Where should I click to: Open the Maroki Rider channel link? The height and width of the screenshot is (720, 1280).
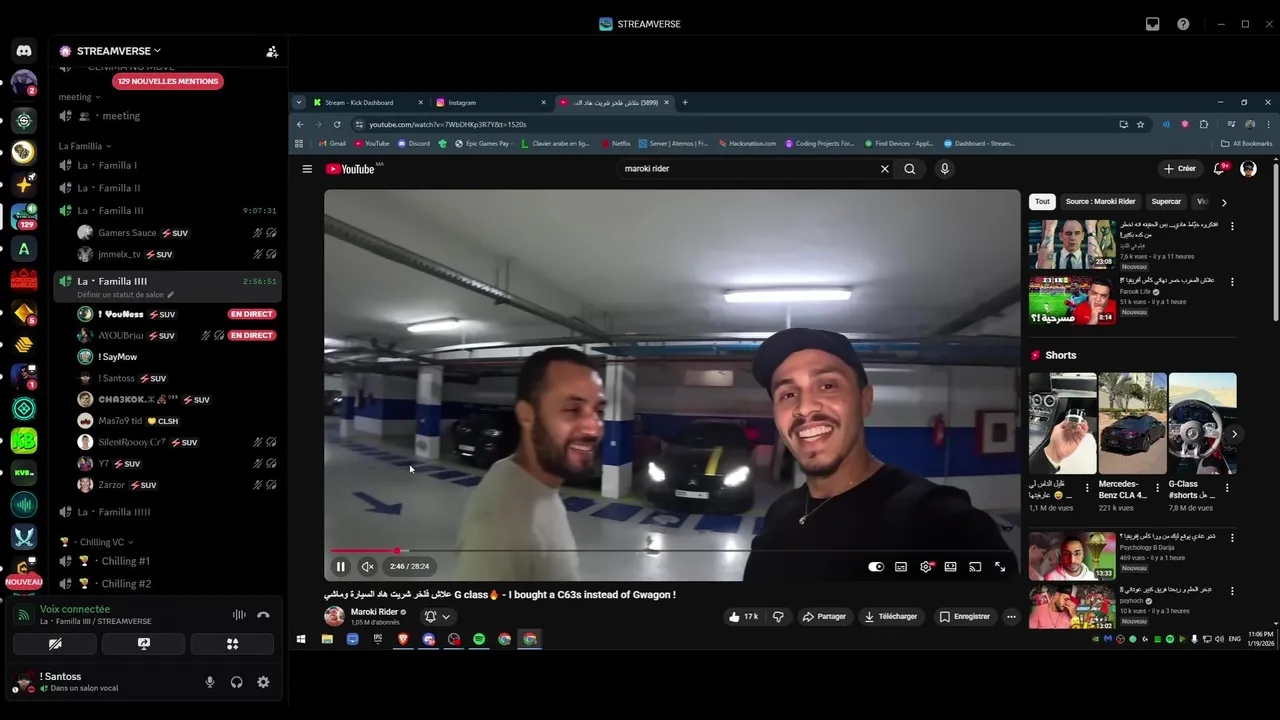pyautogui.click(x=374, y=612)
